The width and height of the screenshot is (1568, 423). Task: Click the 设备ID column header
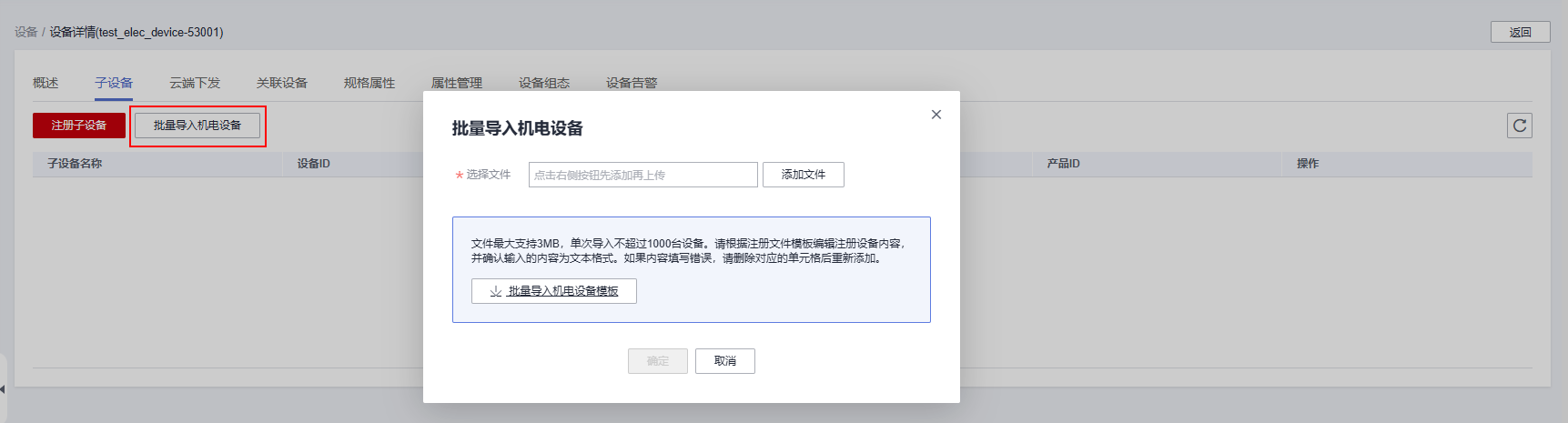314,164
